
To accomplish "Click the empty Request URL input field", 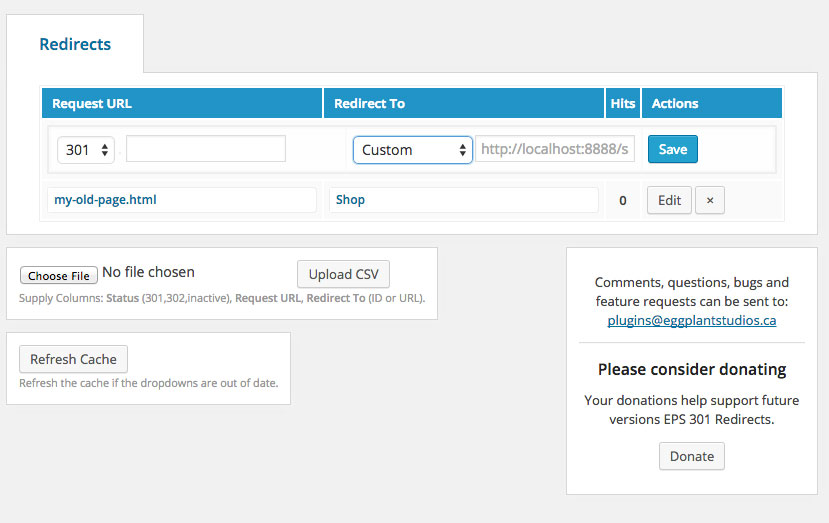I will coord(206,149).
